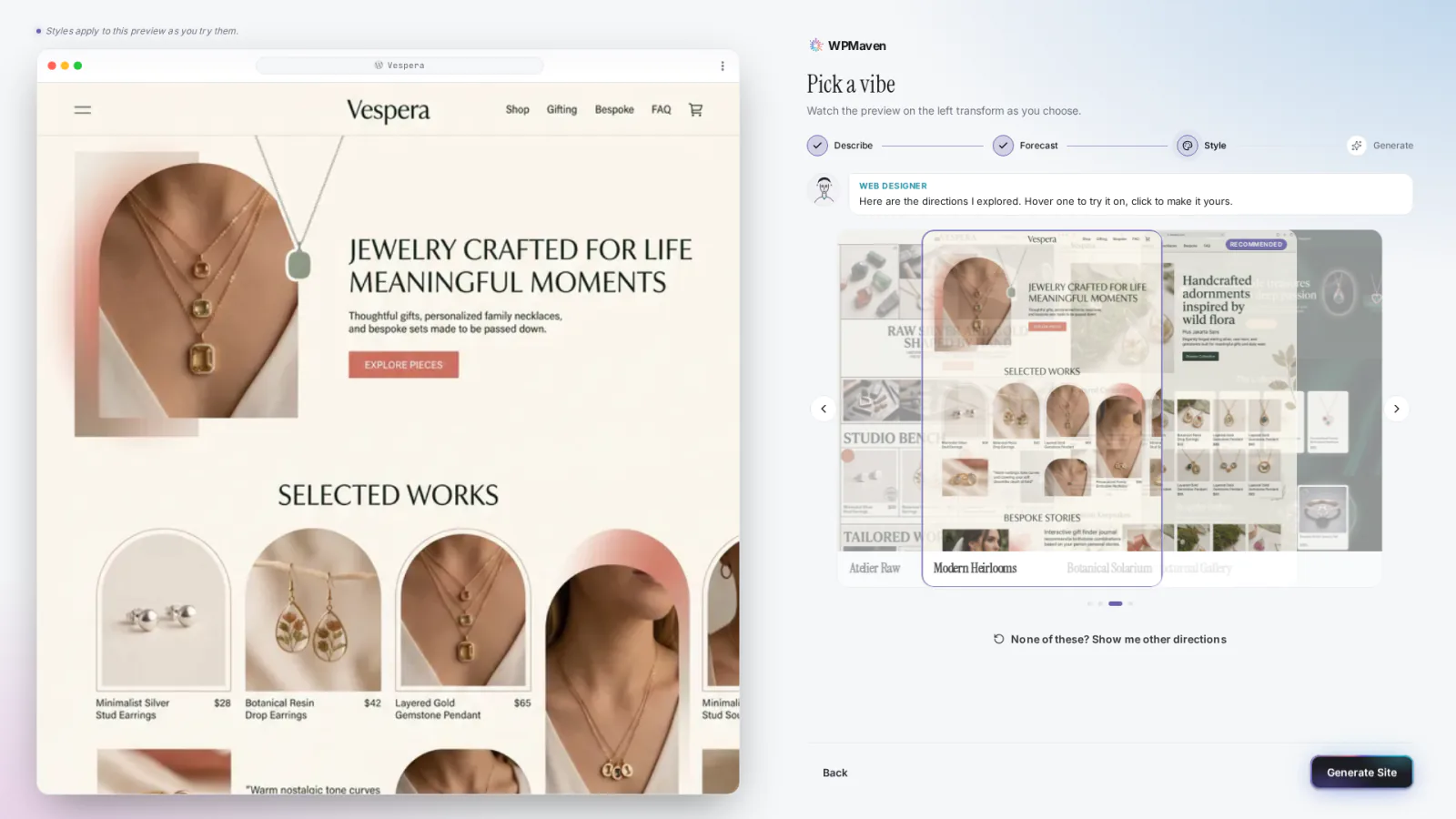The height and width of the screenshot is (819, 1456).
Task: Click the Style step label
Action: (x=1215, y=146)
